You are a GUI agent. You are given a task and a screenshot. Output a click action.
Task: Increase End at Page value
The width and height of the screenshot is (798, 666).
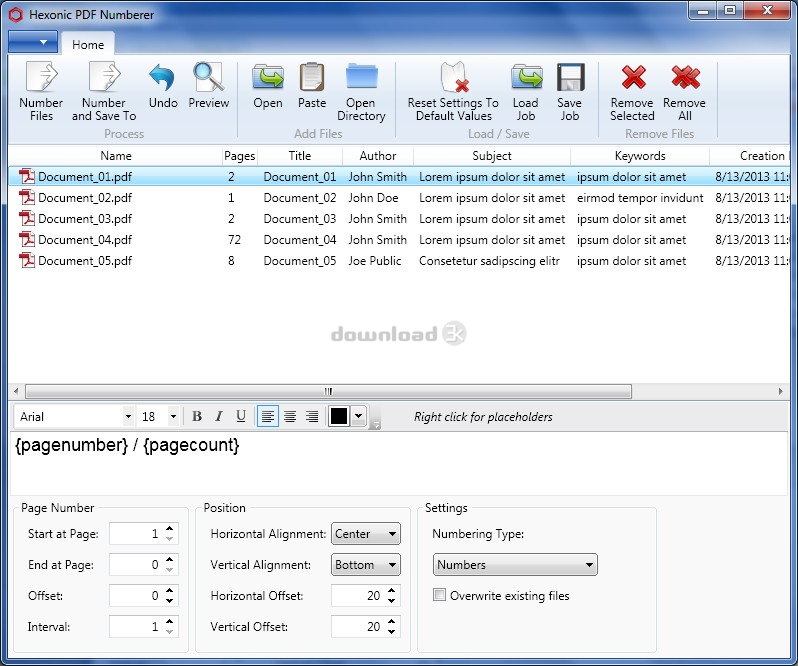(169, 560)
